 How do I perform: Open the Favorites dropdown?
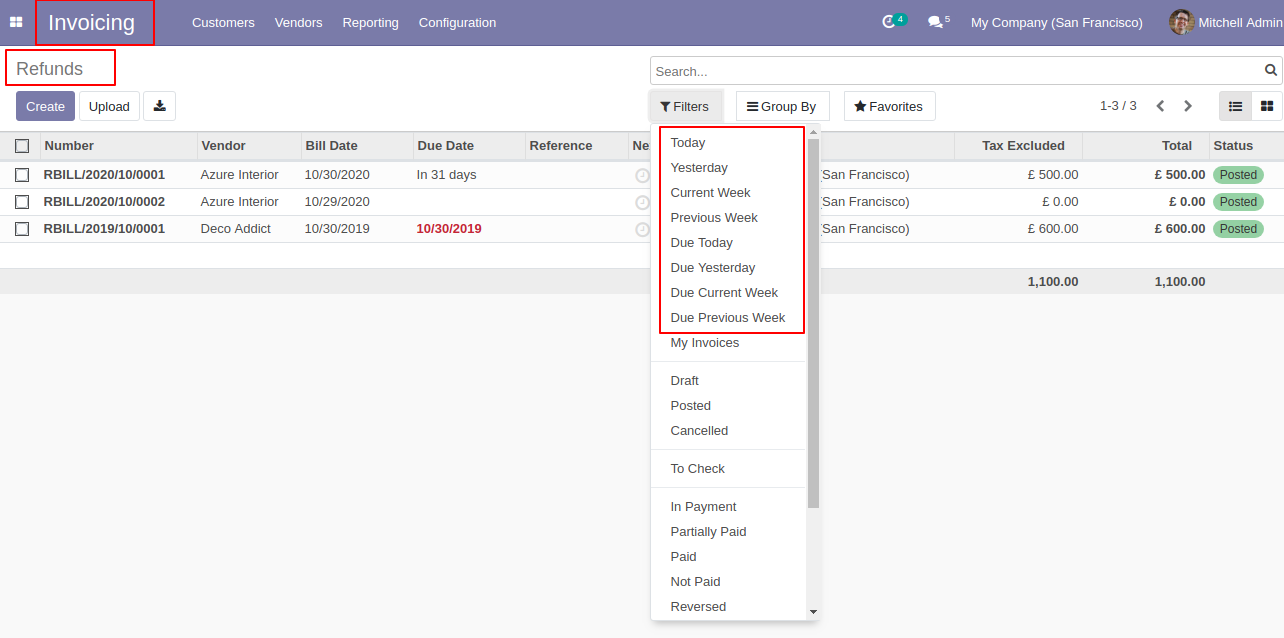(x=889, y=106)
